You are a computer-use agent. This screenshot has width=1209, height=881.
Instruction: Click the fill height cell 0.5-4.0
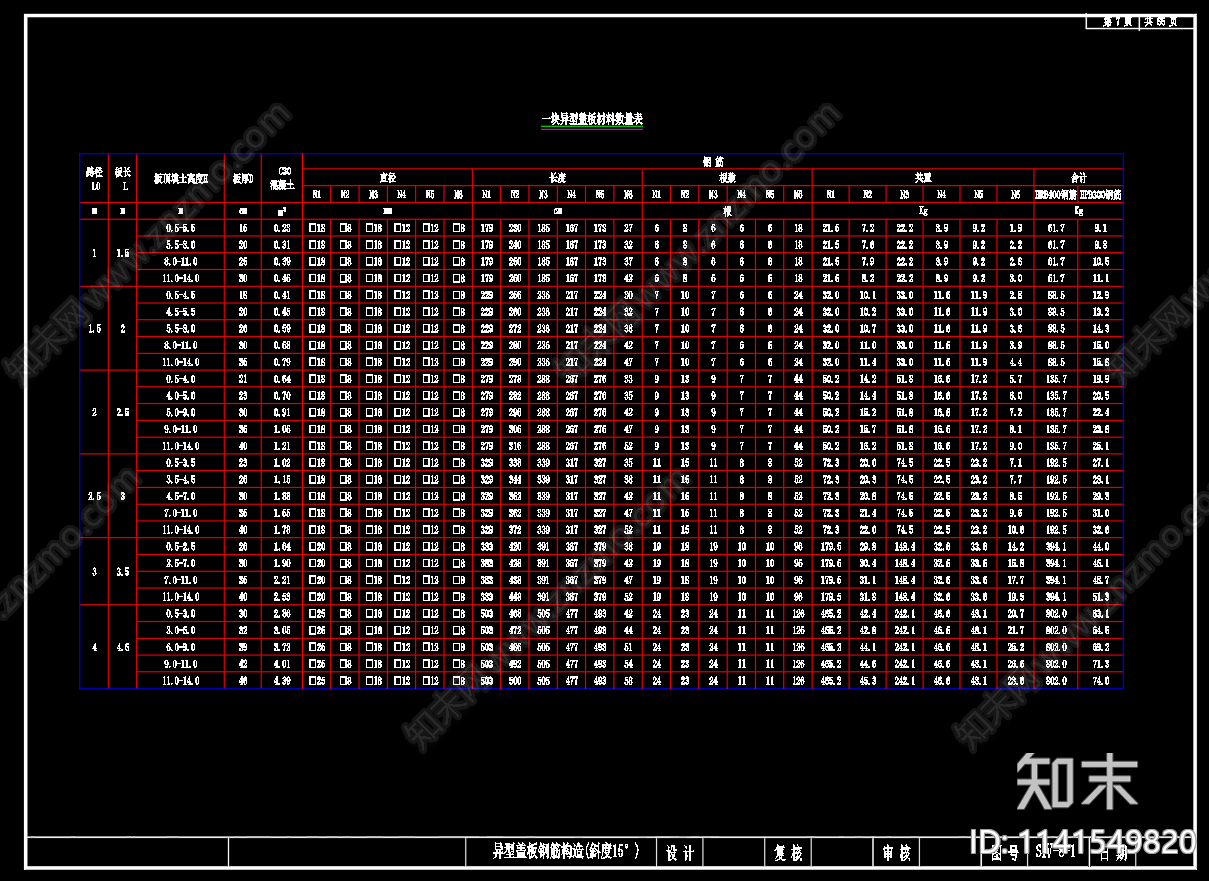[x=181, y=379]
